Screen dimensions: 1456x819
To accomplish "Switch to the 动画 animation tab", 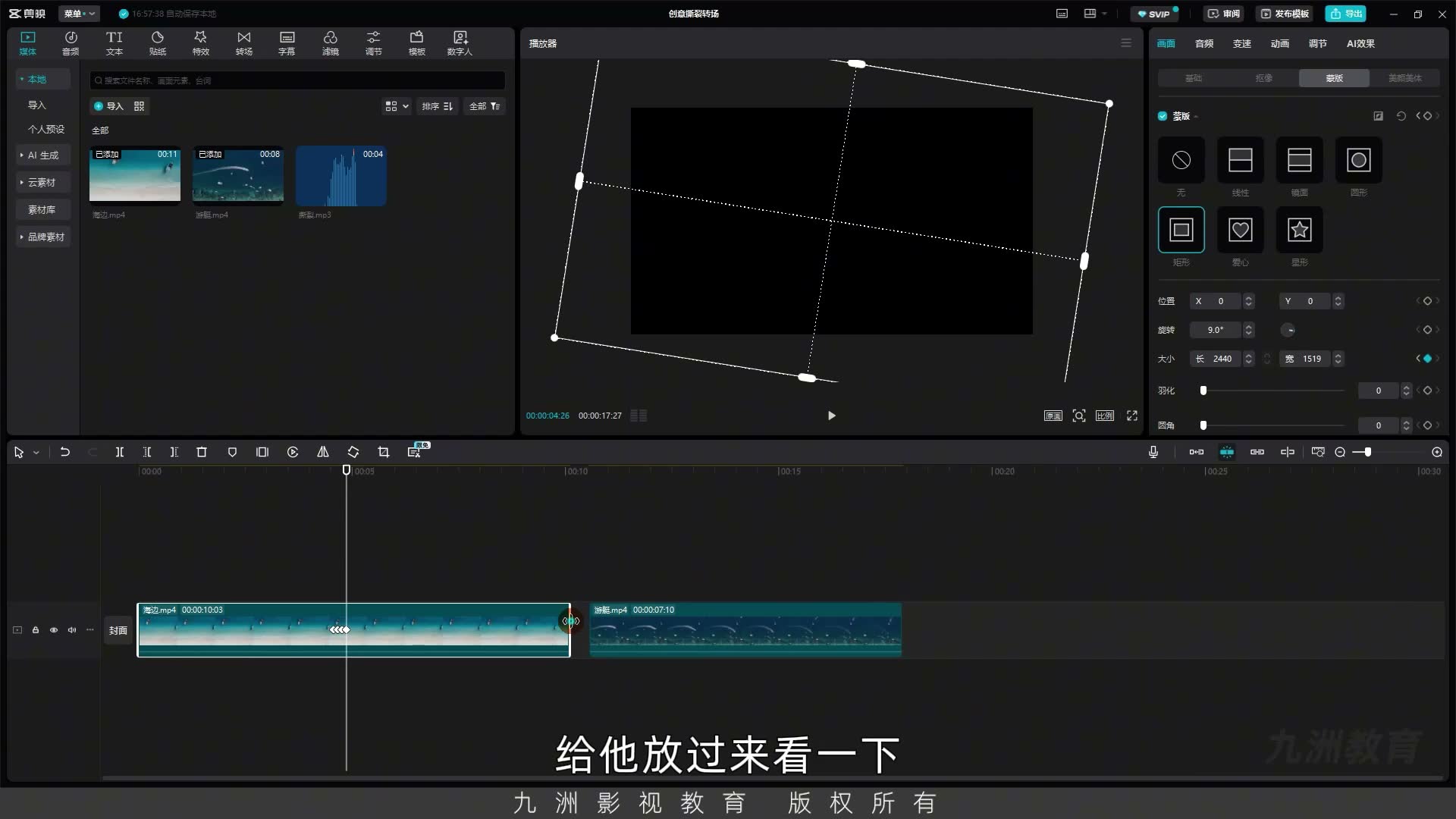I will point(1280,43).
